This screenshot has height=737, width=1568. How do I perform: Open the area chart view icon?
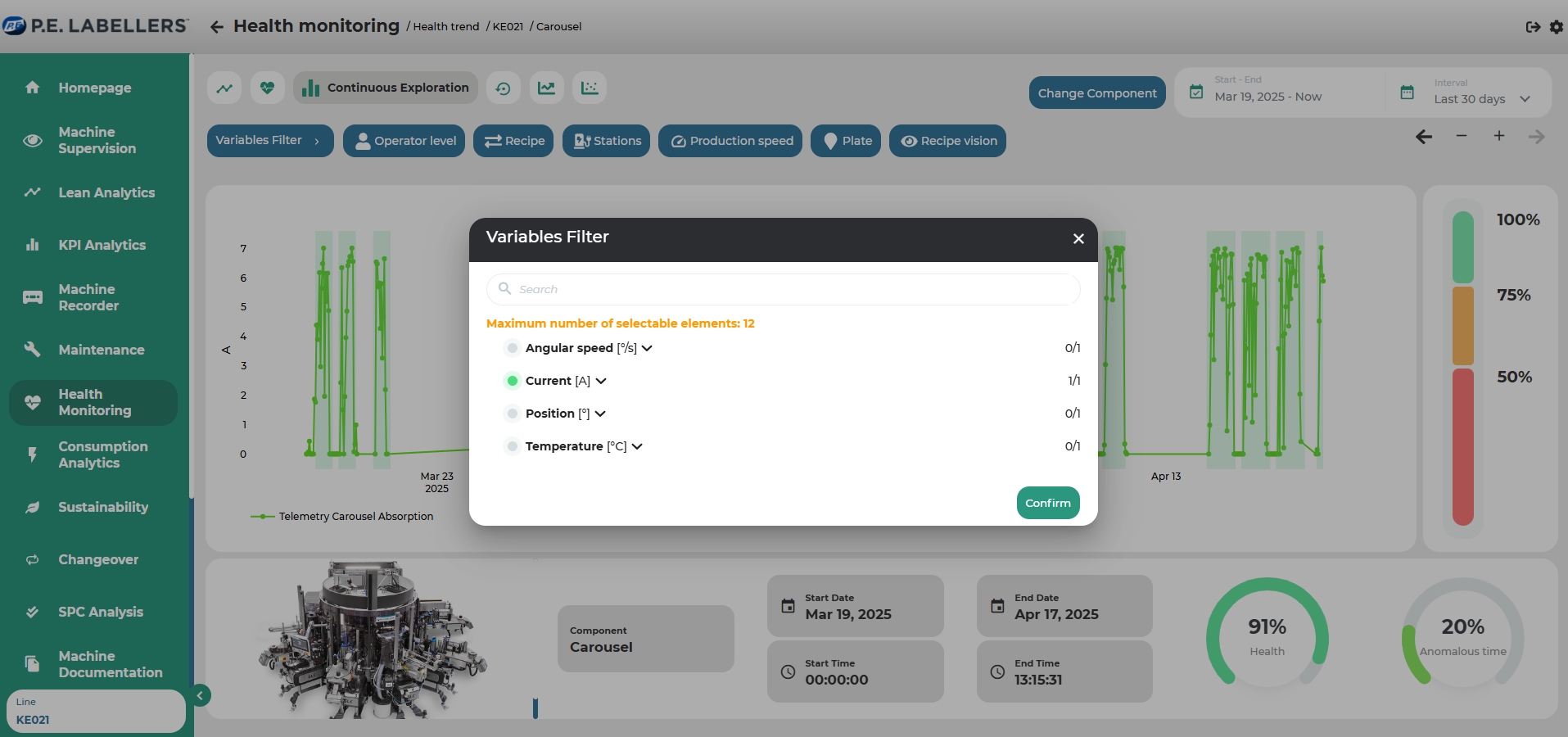pos(546,88)
